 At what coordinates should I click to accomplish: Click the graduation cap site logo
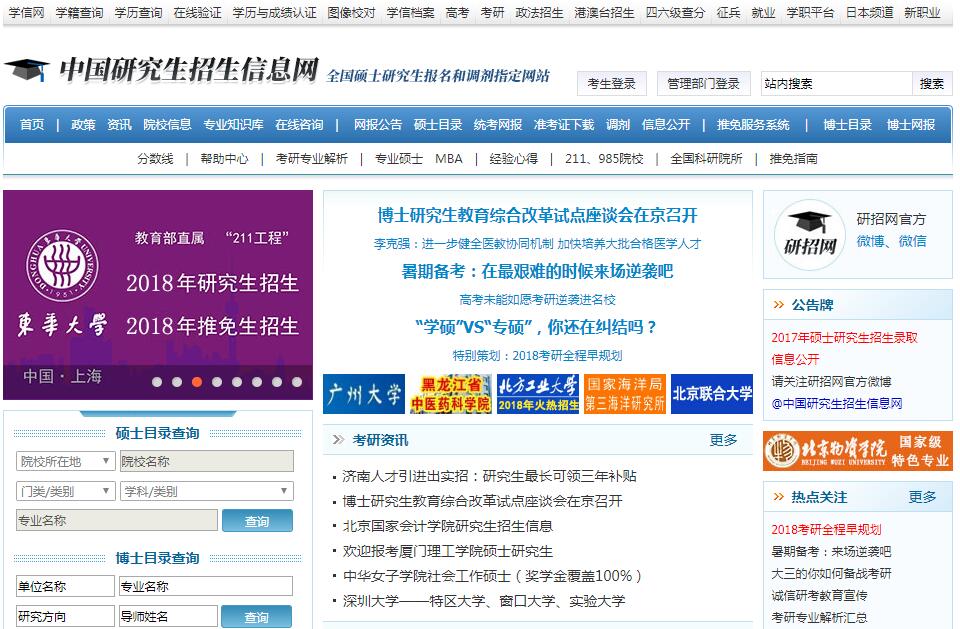point(27,69)
